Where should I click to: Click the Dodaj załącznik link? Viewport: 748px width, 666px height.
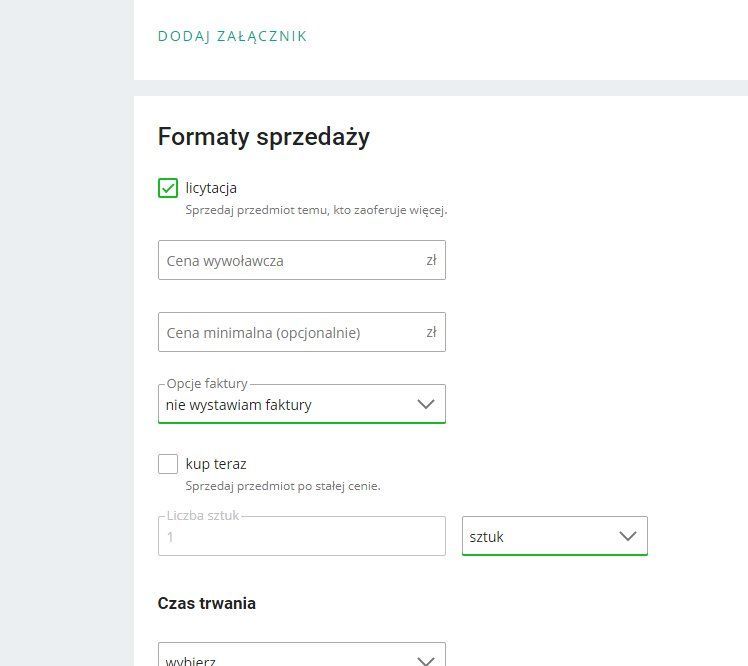[x=232, y=37]
